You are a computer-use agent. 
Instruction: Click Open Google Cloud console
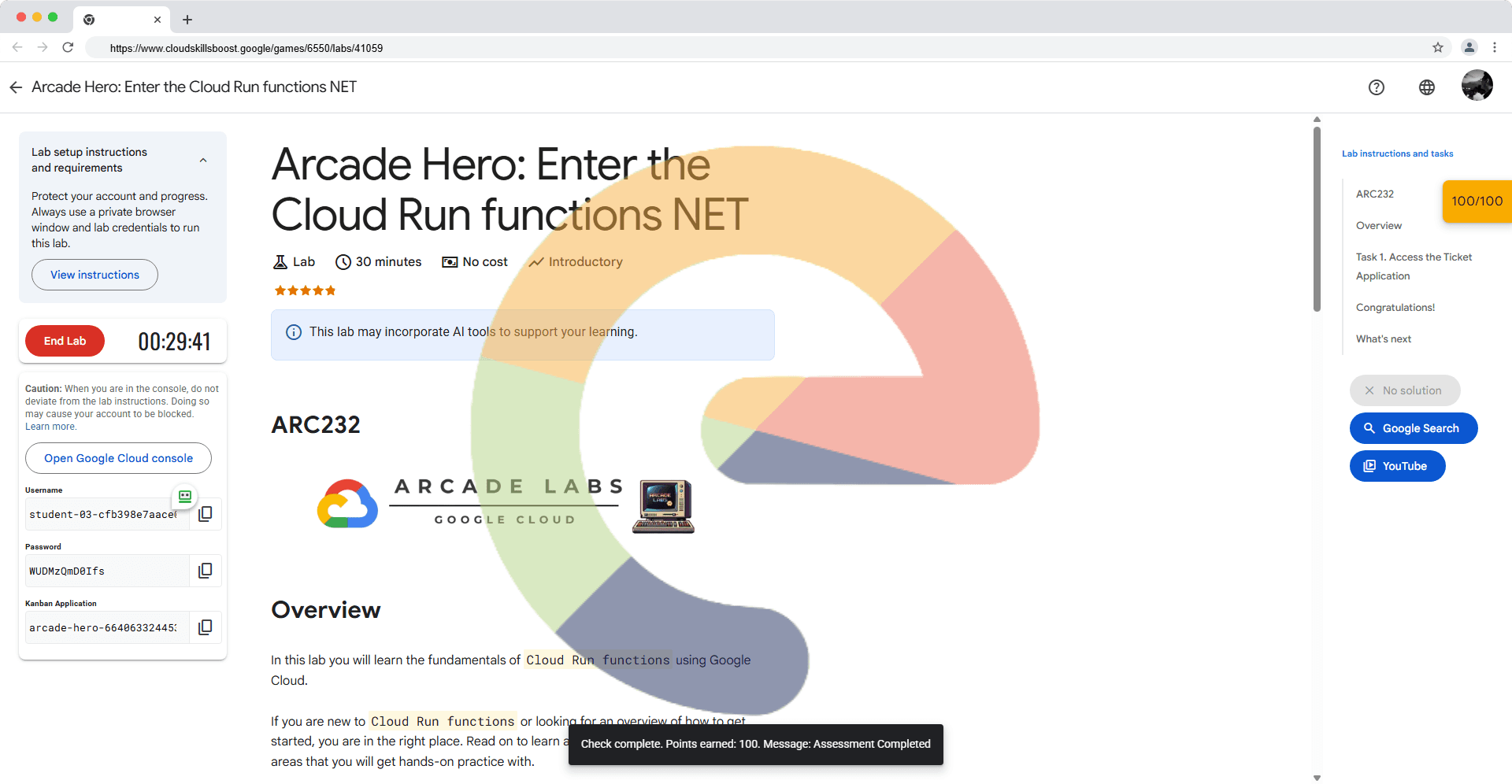pos(118,458)
